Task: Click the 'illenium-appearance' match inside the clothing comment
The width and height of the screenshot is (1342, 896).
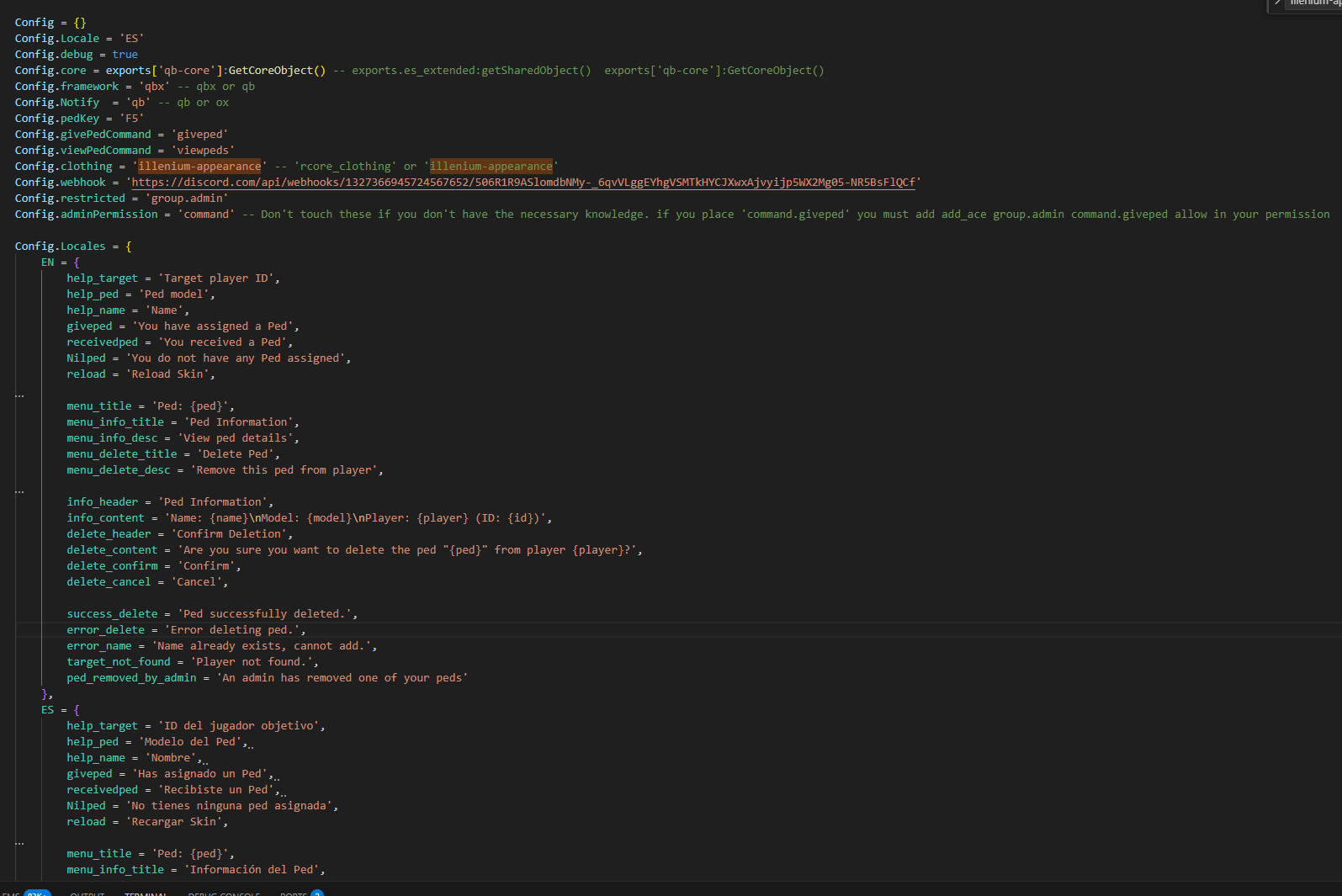Action: [491, 167]
